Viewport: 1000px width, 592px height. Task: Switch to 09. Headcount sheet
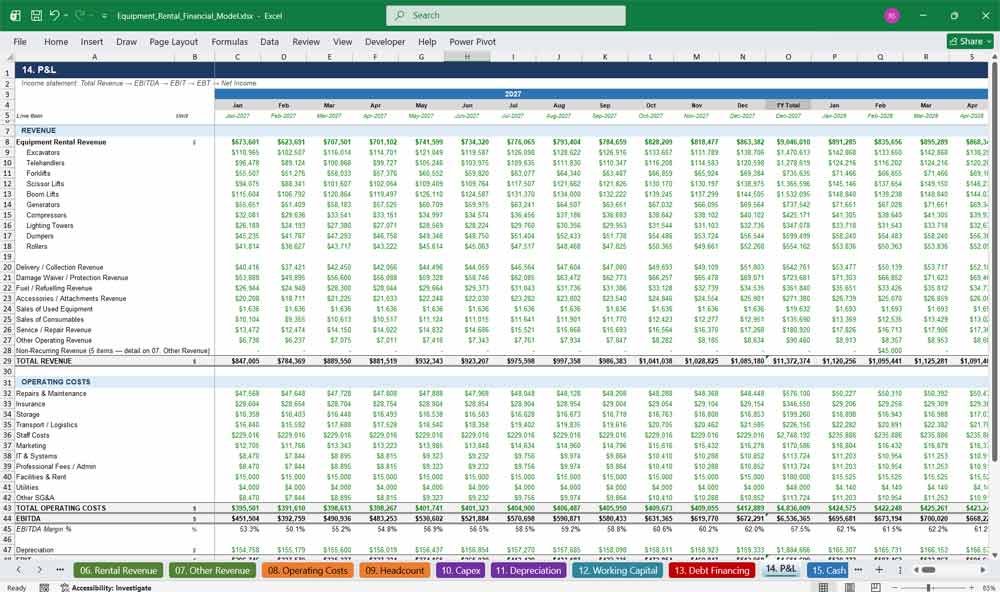tap(395, 570)
